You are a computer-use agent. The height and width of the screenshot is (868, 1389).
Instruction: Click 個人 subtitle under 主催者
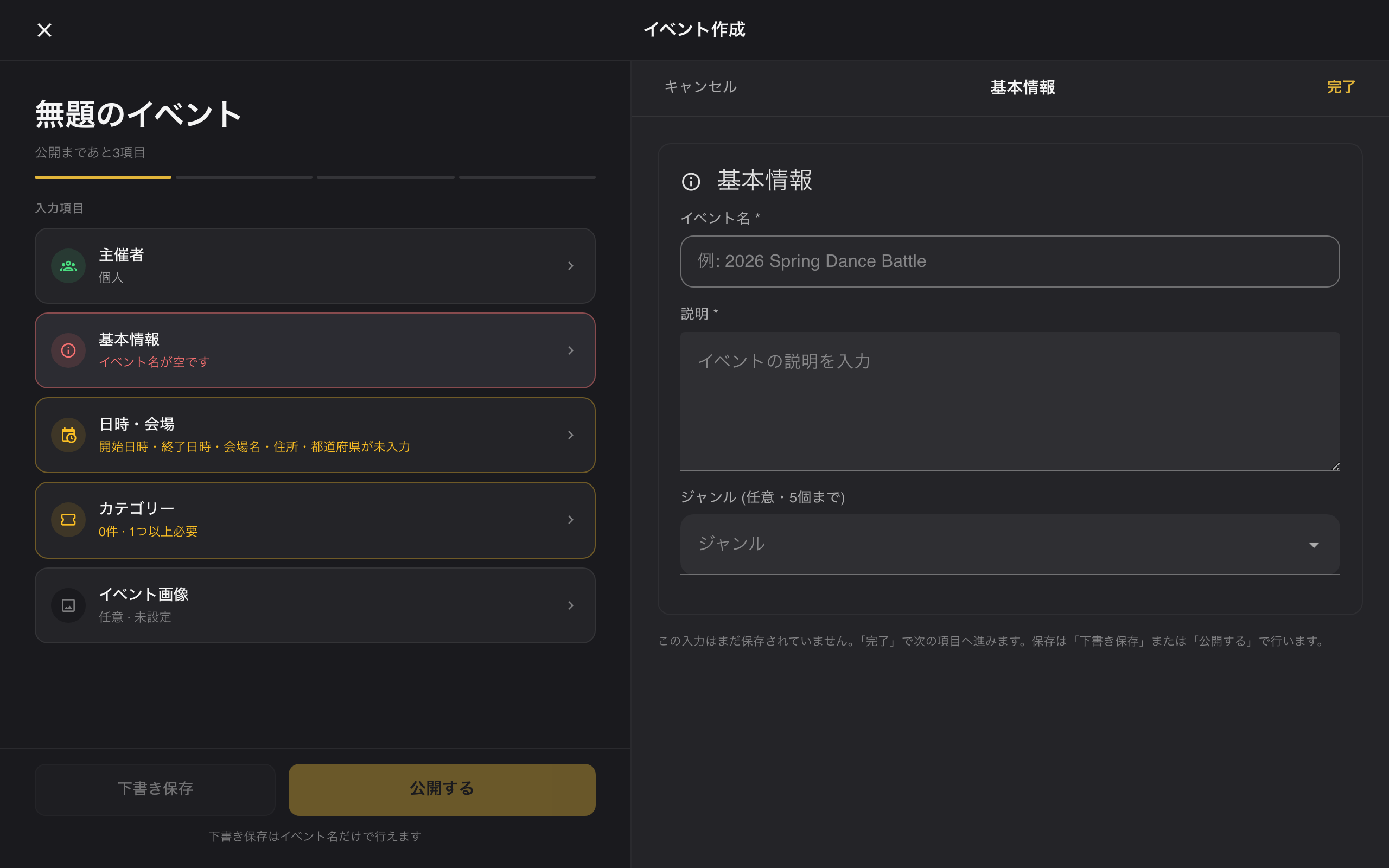(111, 277)
